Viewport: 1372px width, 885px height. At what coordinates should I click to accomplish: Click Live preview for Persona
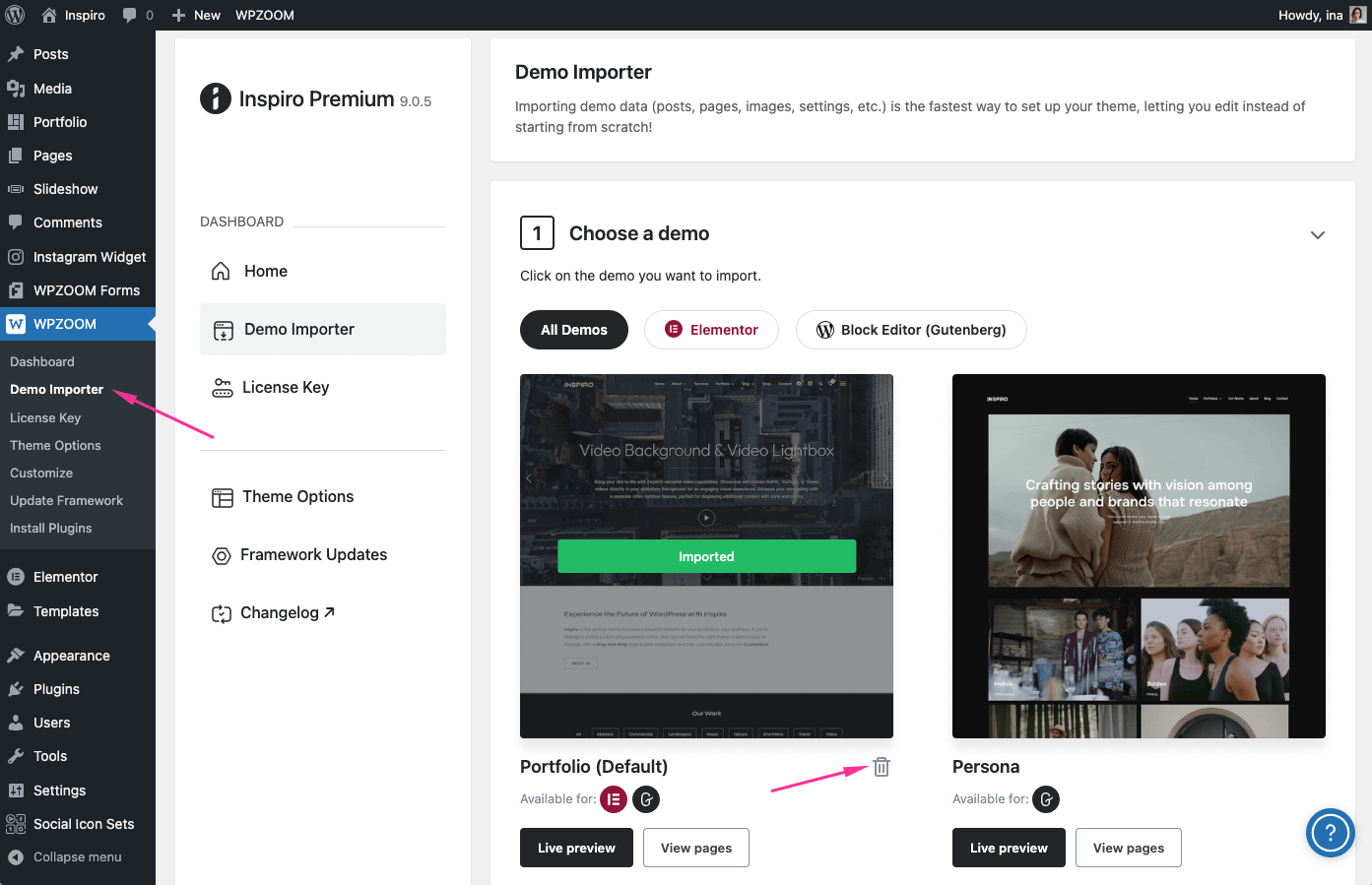[x=1009, y=848]
